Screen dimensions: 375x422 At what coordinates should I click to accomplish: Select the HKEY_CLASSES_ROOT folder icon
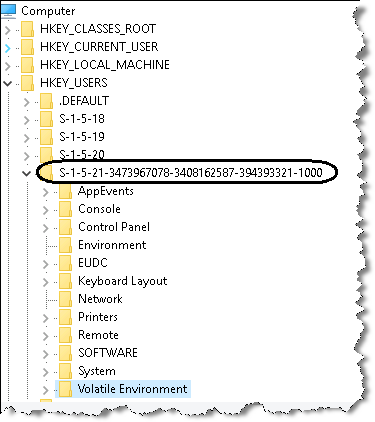coord(27,29)
